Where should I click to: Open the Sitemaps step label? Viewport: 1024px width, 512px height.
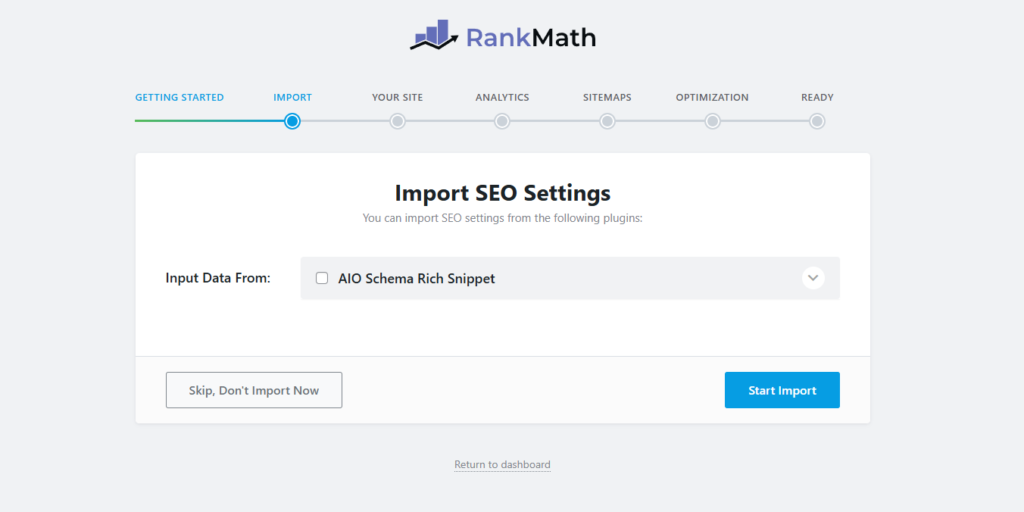pos(607,97)
